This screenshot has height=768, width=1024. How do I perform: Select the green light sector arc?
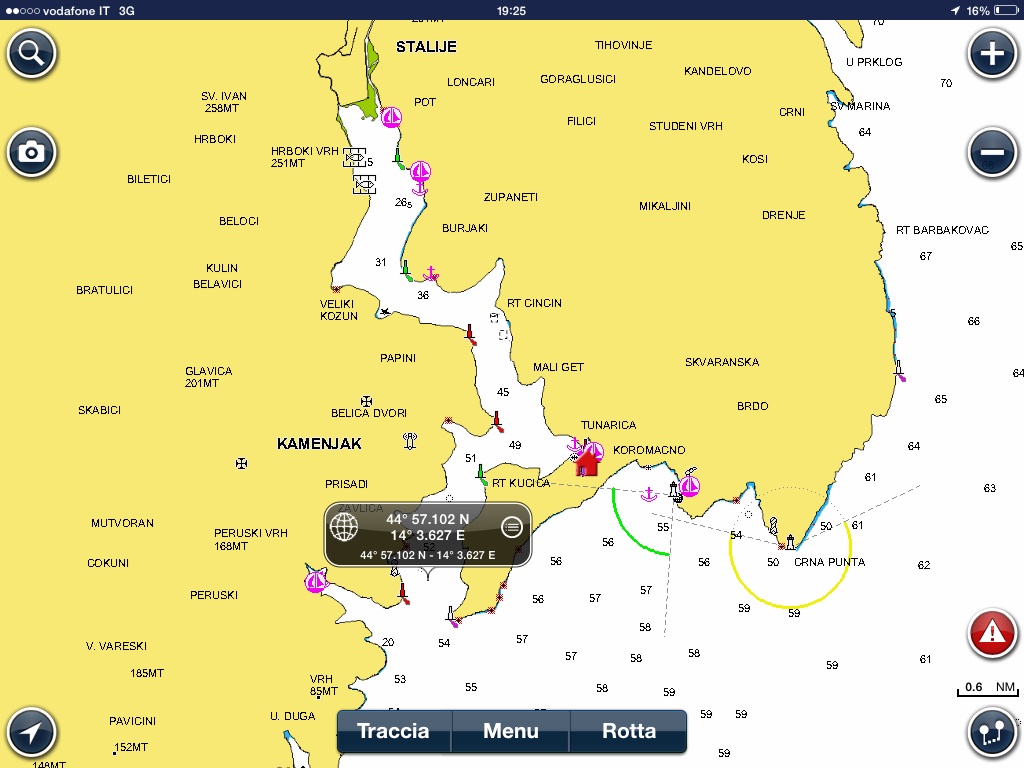click(x=625, y=532)
